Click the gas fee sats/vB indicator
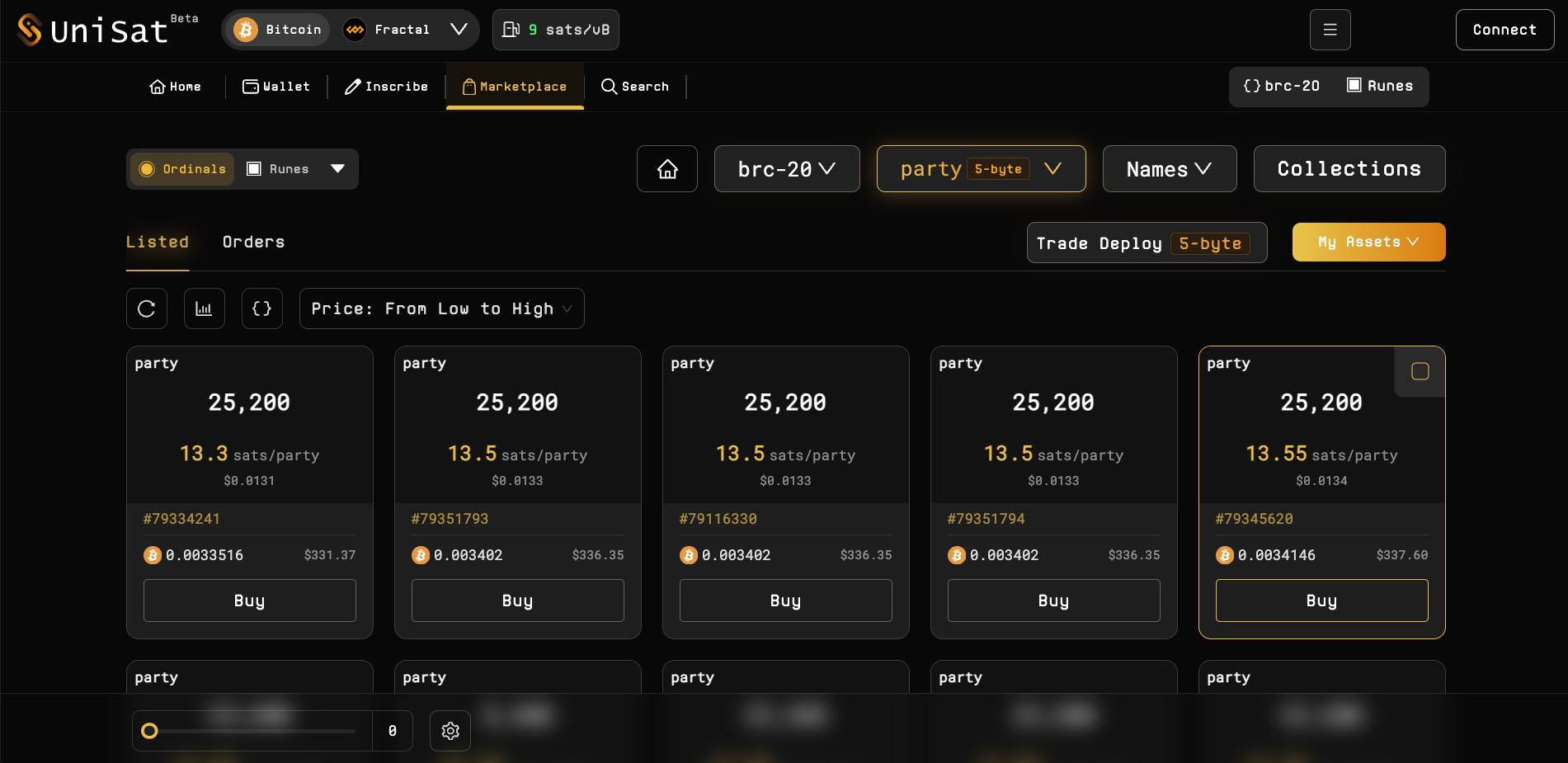The width and height of the screenshot is (1568, 763). pos(555,30)
